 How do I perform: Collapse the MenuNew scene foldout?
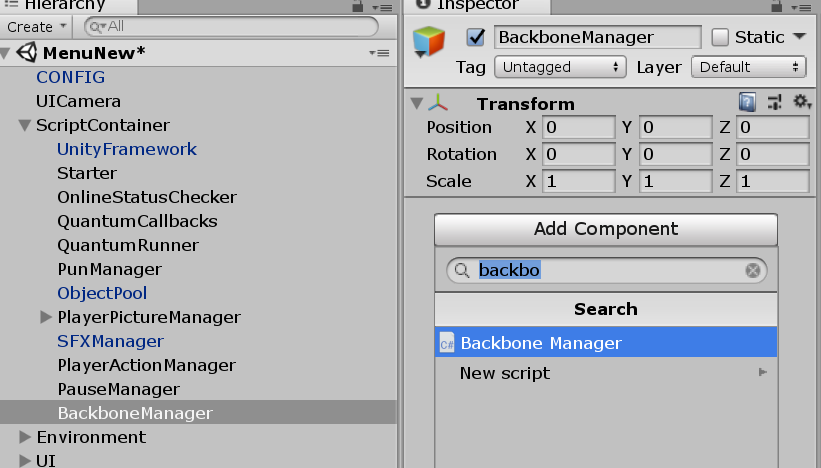point(6,53)
